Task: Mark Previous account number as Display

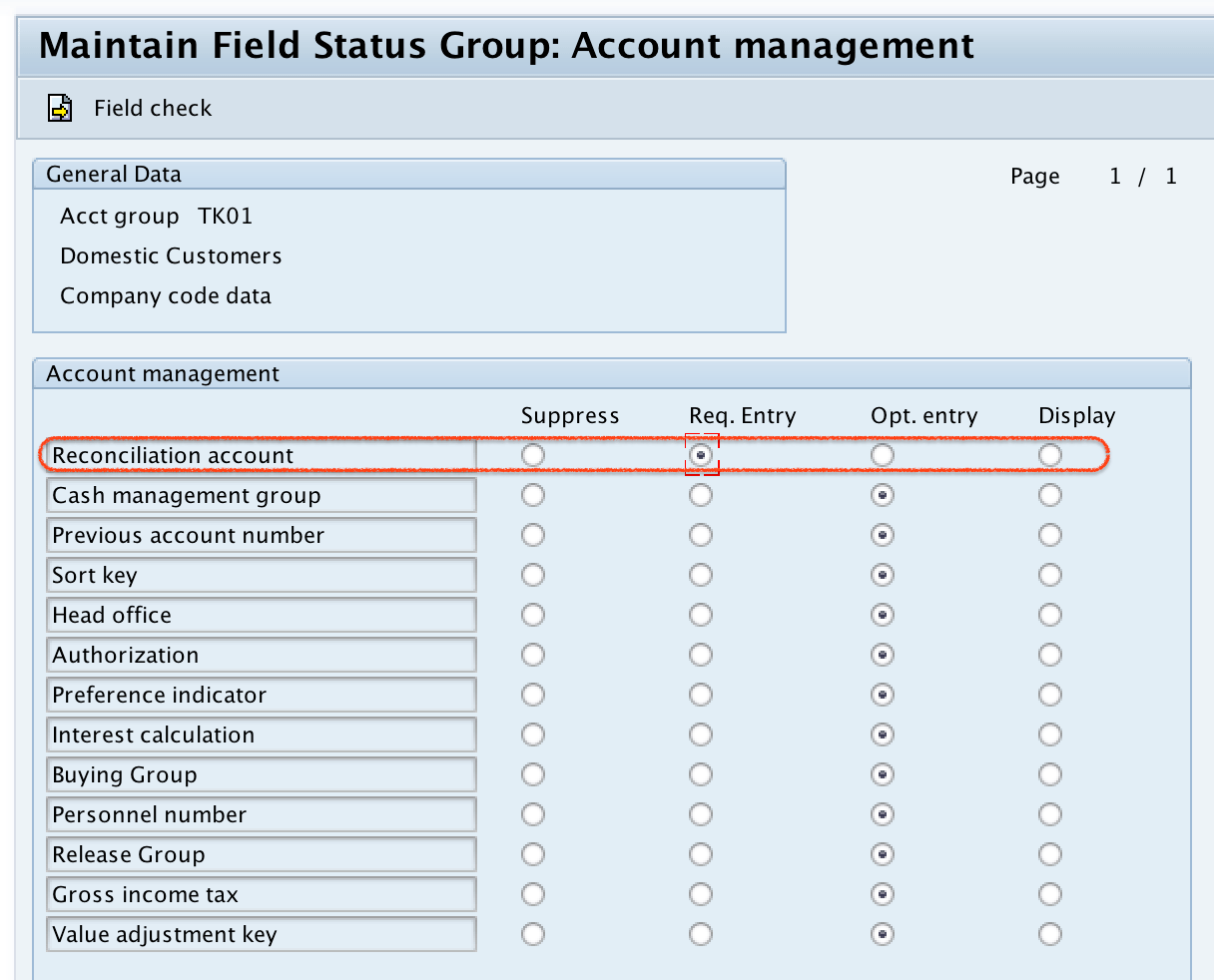Action: (1049, 534)
